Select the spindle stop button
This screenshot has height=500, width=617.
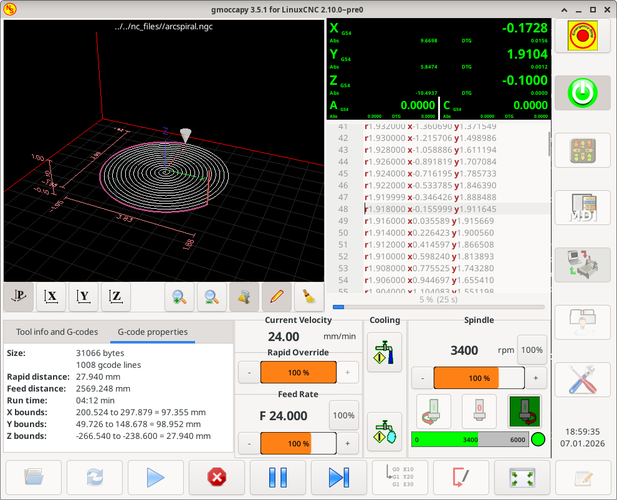[x=479, y=411]
